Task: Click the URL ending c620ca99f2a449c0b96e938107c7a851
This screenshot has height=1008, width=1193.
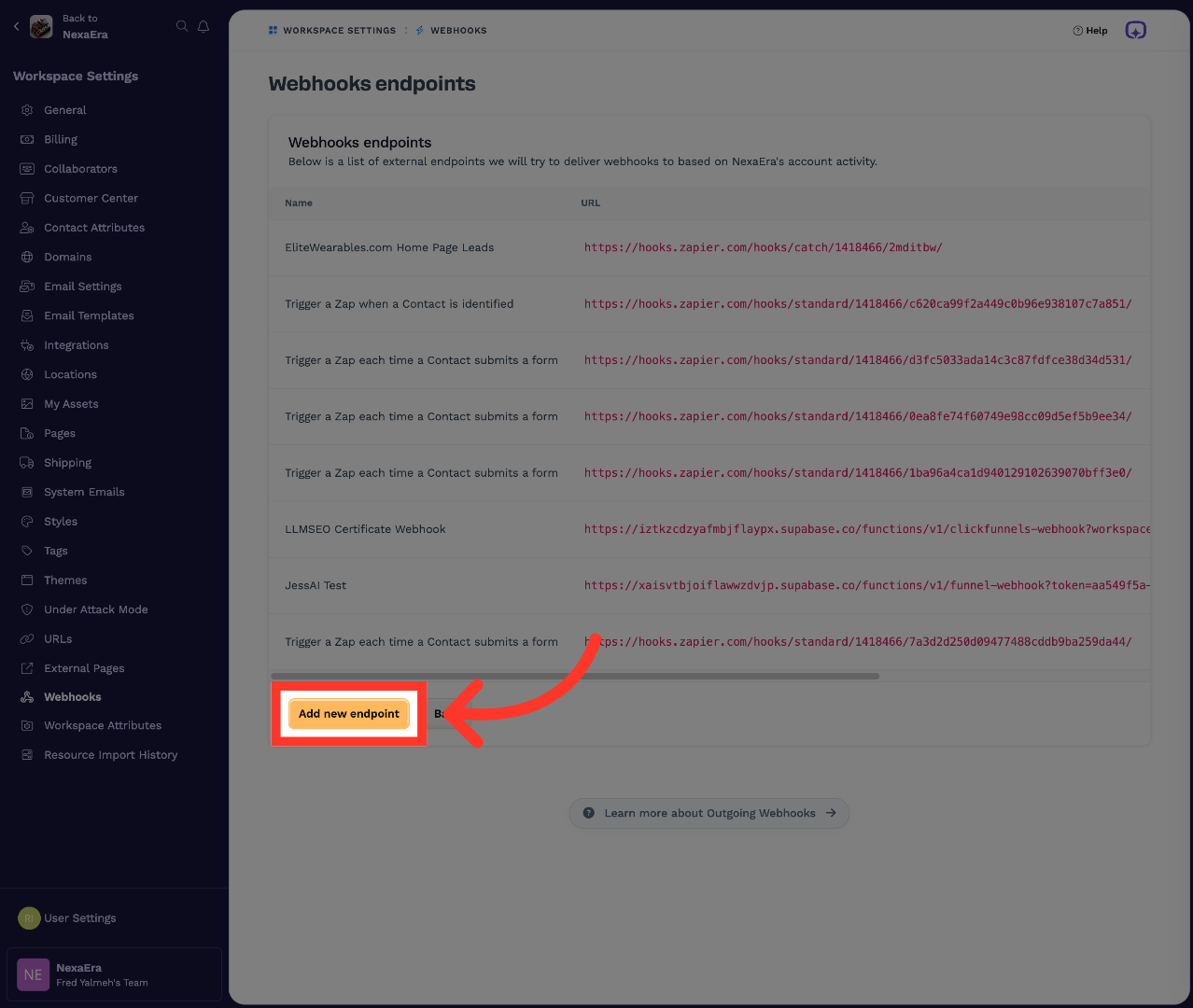Action: (x=858, y=304)
